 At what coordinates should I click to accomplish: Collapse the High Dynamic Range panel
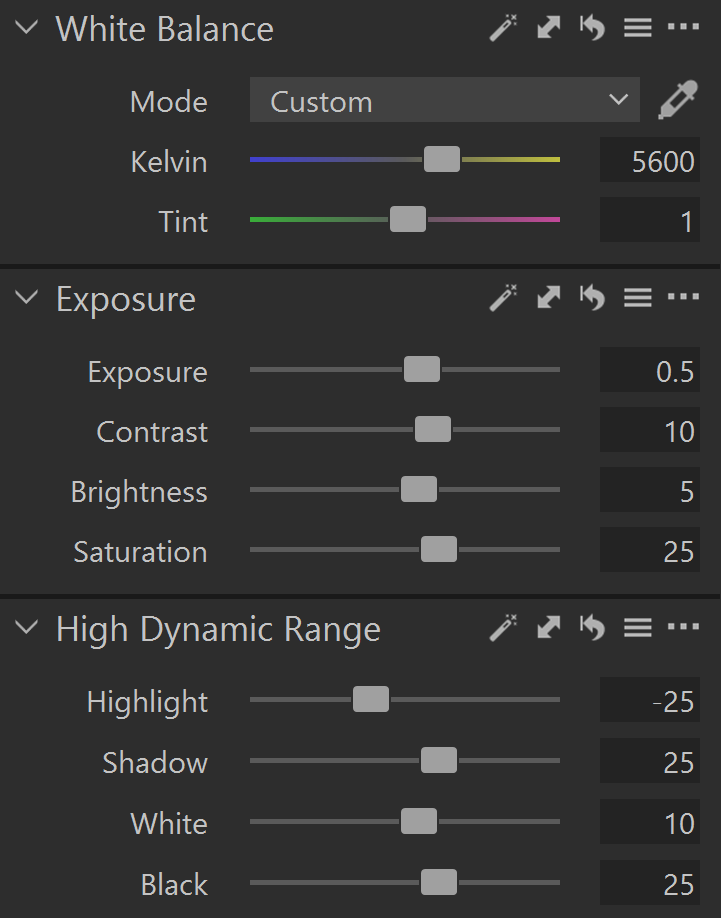[x=28, y=629]
